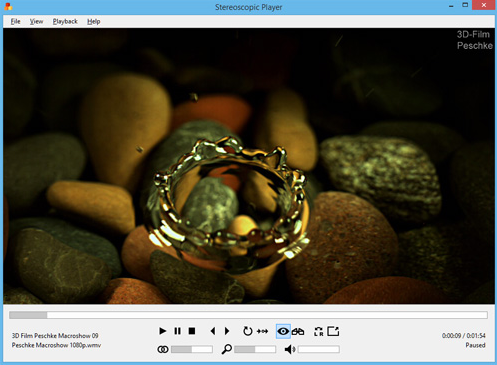Close the Stereoscopic Player window
497x365 pixels.
click(484, 5)
